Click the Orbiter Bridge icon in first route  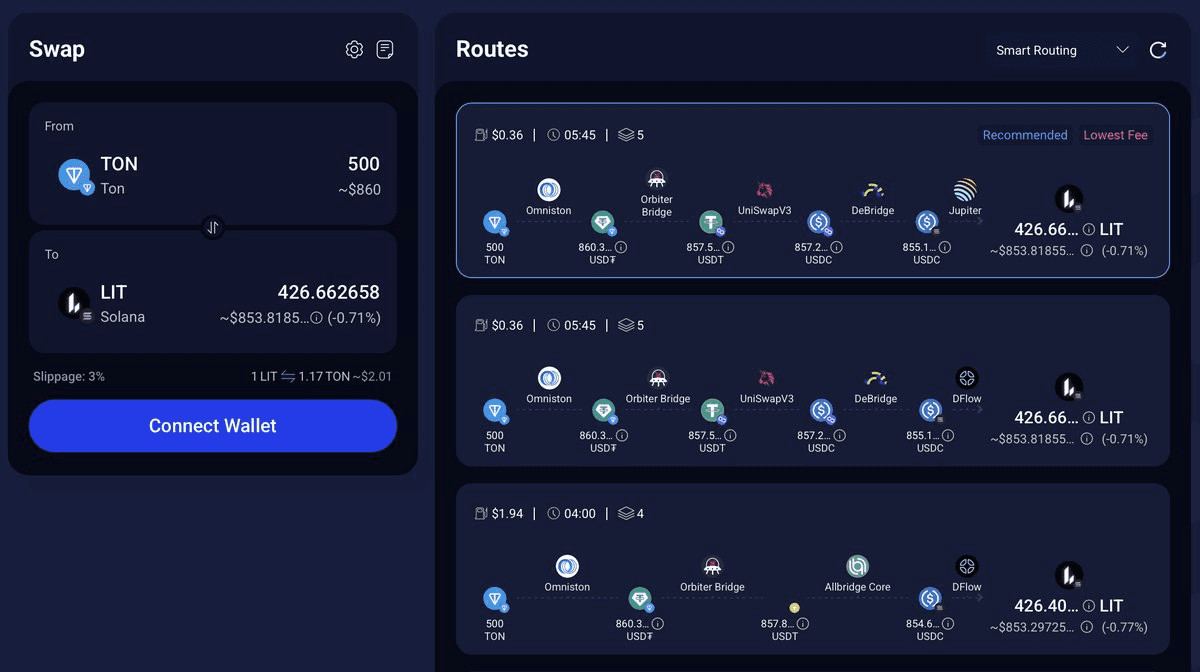pyautogui.click(x=657, y=180)
